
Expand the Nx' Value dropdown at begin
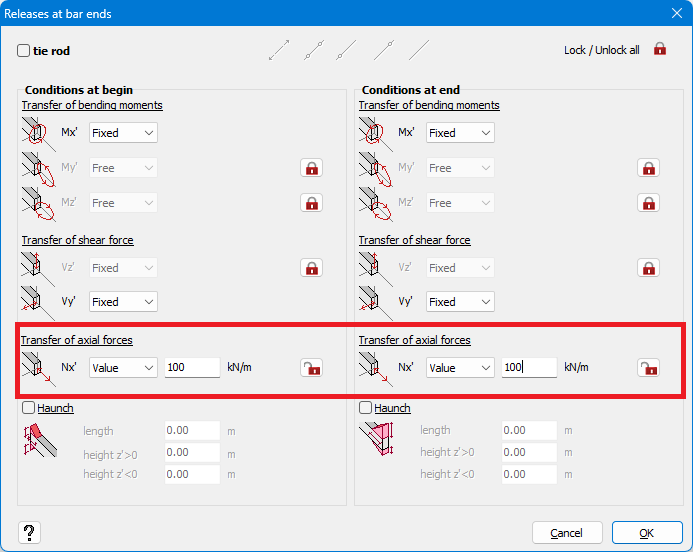(x=123, y=368)
